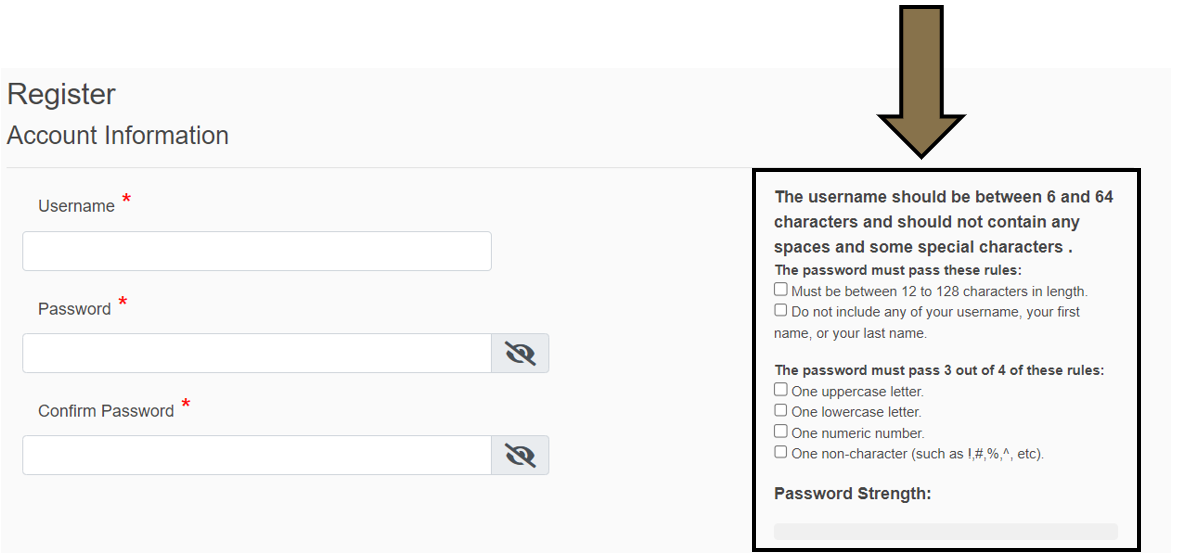Click the '3 out of 4' rules heading

click(x=939, y=370)
